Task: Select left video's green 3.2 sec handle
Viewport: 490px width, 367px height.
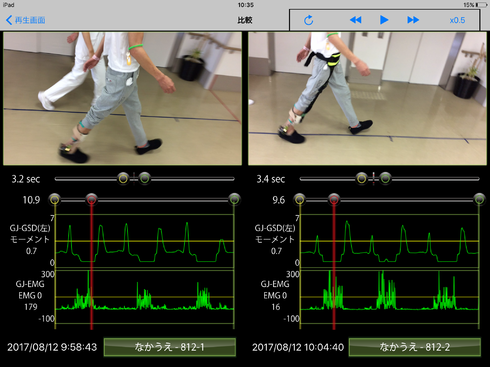Action: pyautogui.click(x=145, y=179)
